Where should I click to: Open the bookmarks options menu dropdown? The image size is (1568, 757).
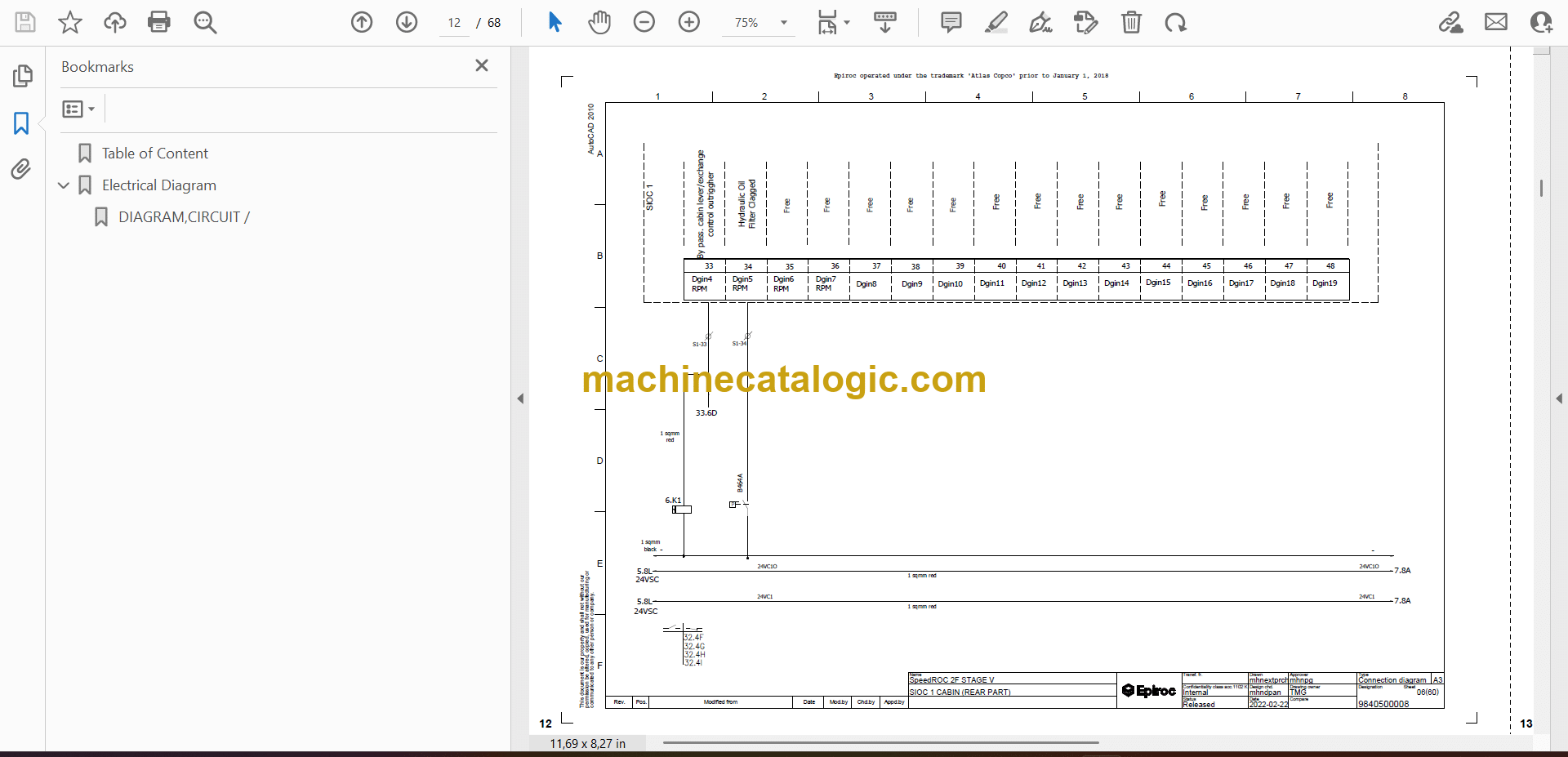[x=78, y=109]
